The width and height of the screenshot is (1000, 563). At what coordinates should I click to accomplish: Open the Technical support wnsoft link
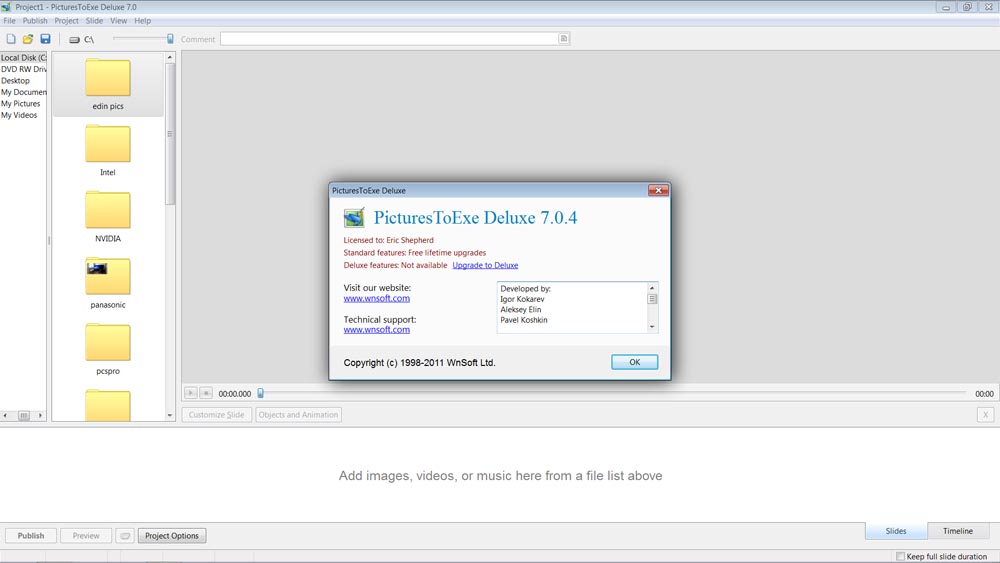click(376, 330)
